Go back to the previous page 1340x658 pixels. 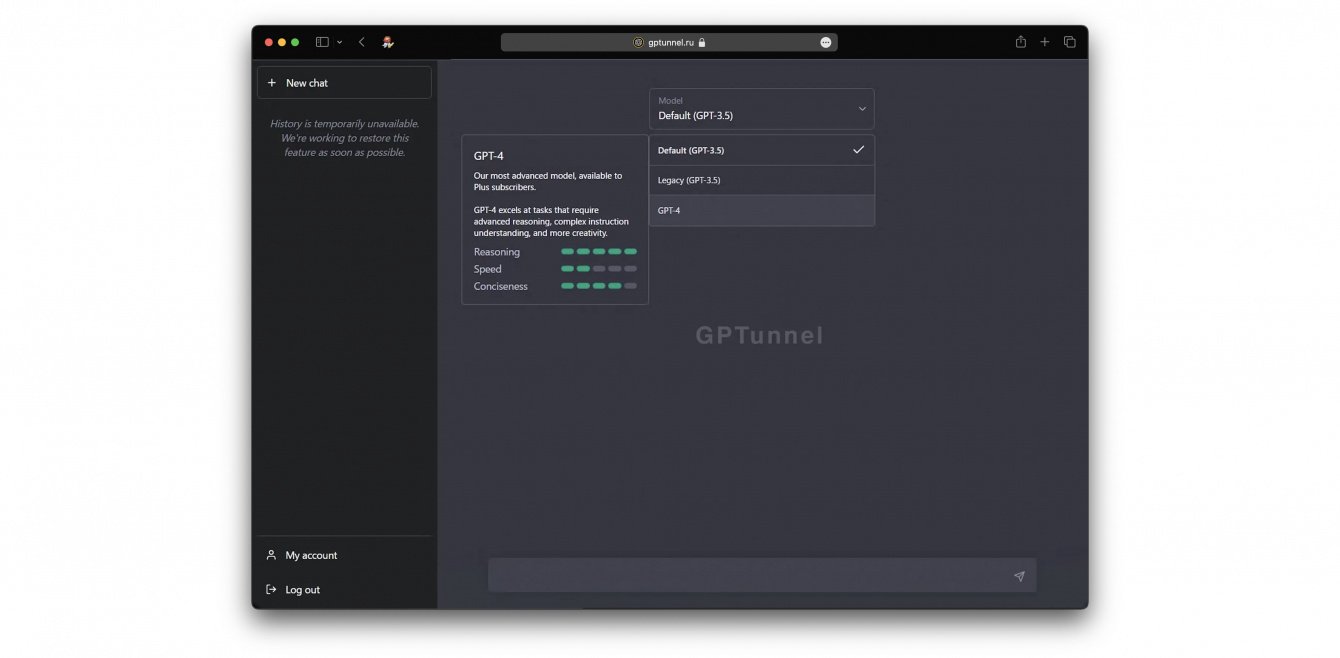click(x=362, y=42)
